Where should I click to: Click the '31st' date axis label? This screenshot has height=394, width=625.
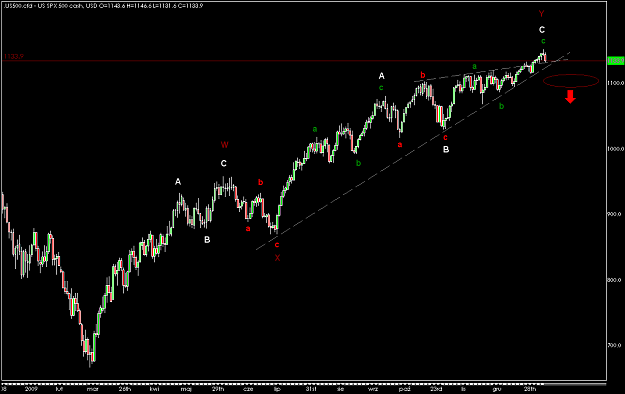[x=311, y=389]
